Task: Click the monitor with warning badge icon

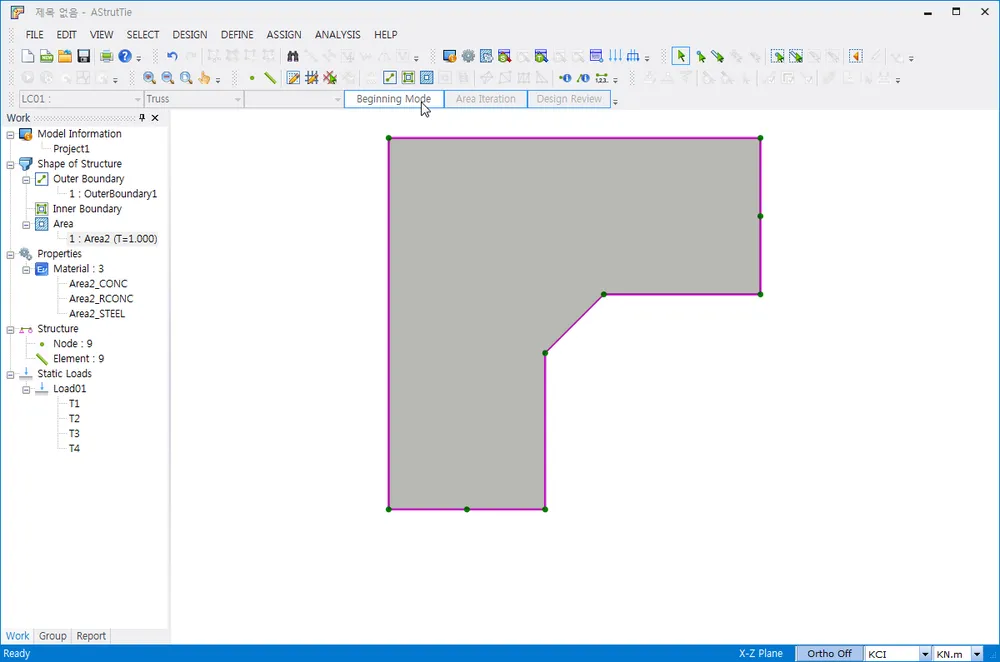Action: click(450, 57)
